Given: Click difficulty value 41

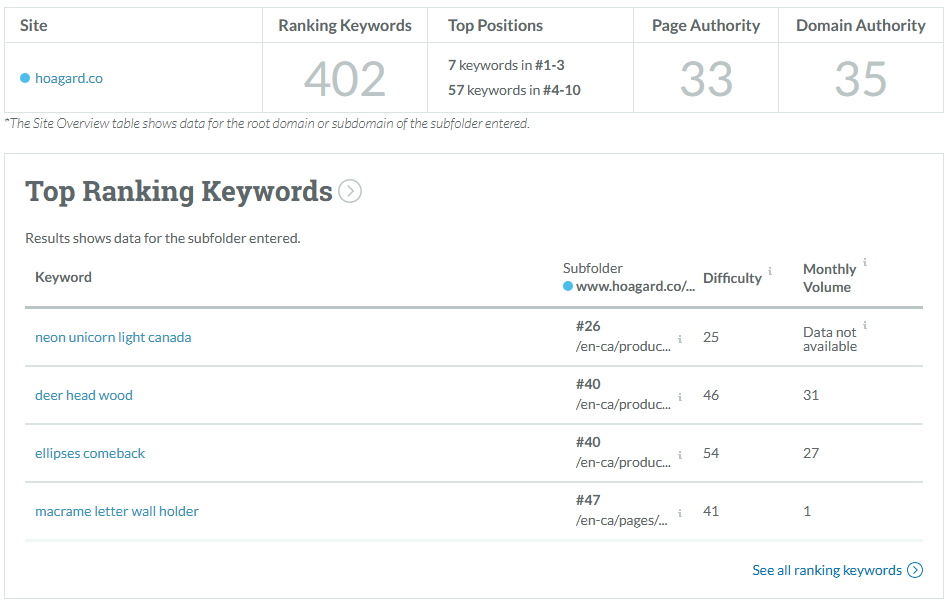Looking at the screenshot, I should click(711, 511).
